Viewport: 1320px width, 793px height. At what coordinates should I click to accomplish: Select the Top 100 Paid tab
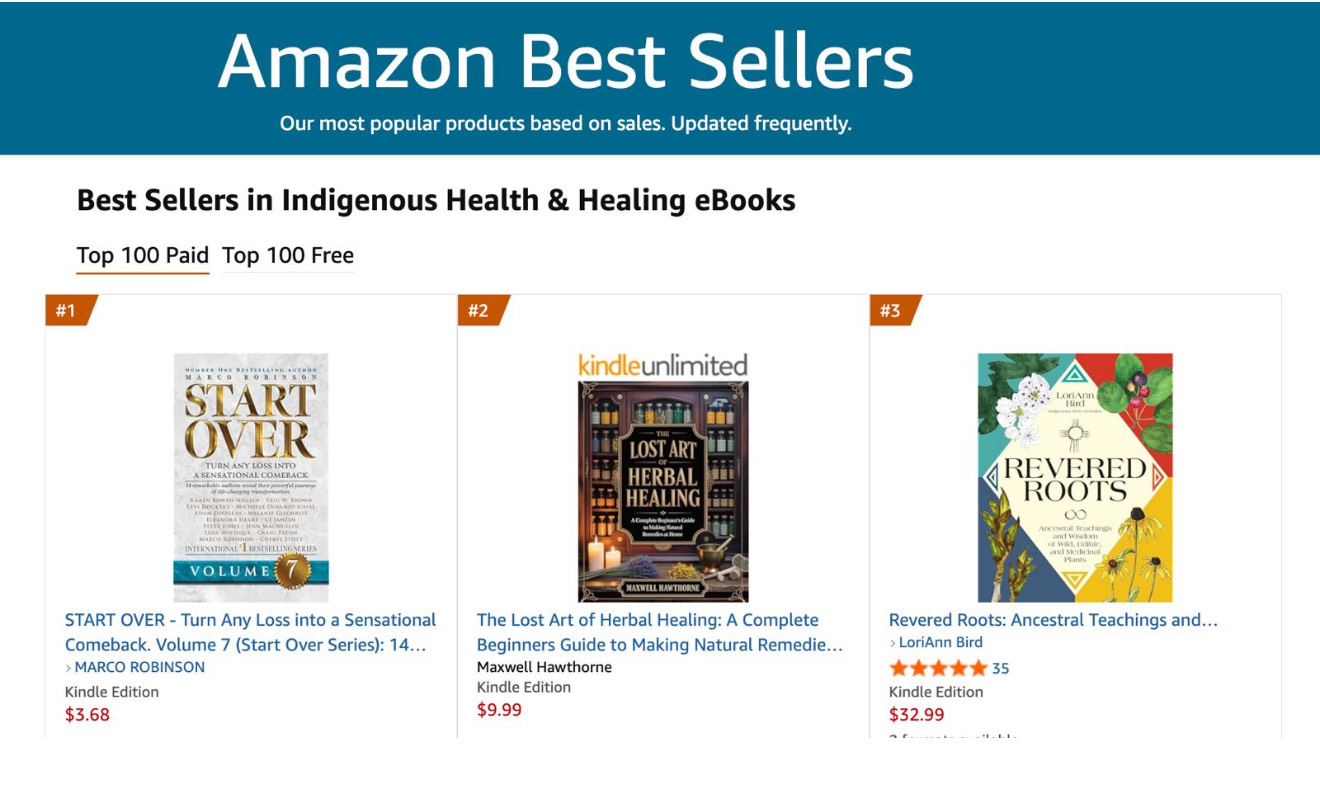tap(142, 256)
